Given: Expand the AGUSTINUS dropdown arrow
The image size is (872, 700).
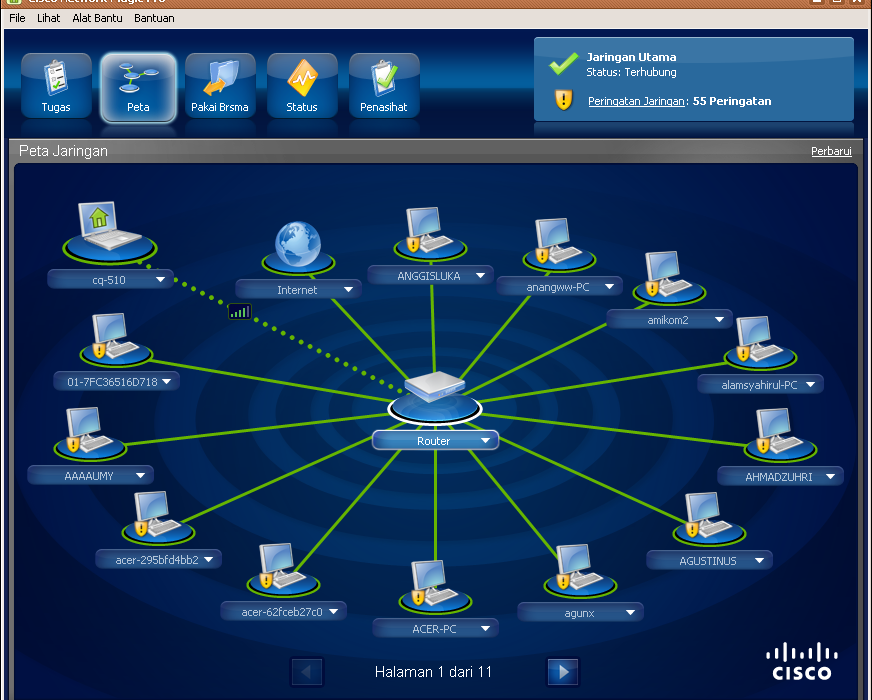Looking at the screenshot, I should pyautogui.click(x=760, y=560).
